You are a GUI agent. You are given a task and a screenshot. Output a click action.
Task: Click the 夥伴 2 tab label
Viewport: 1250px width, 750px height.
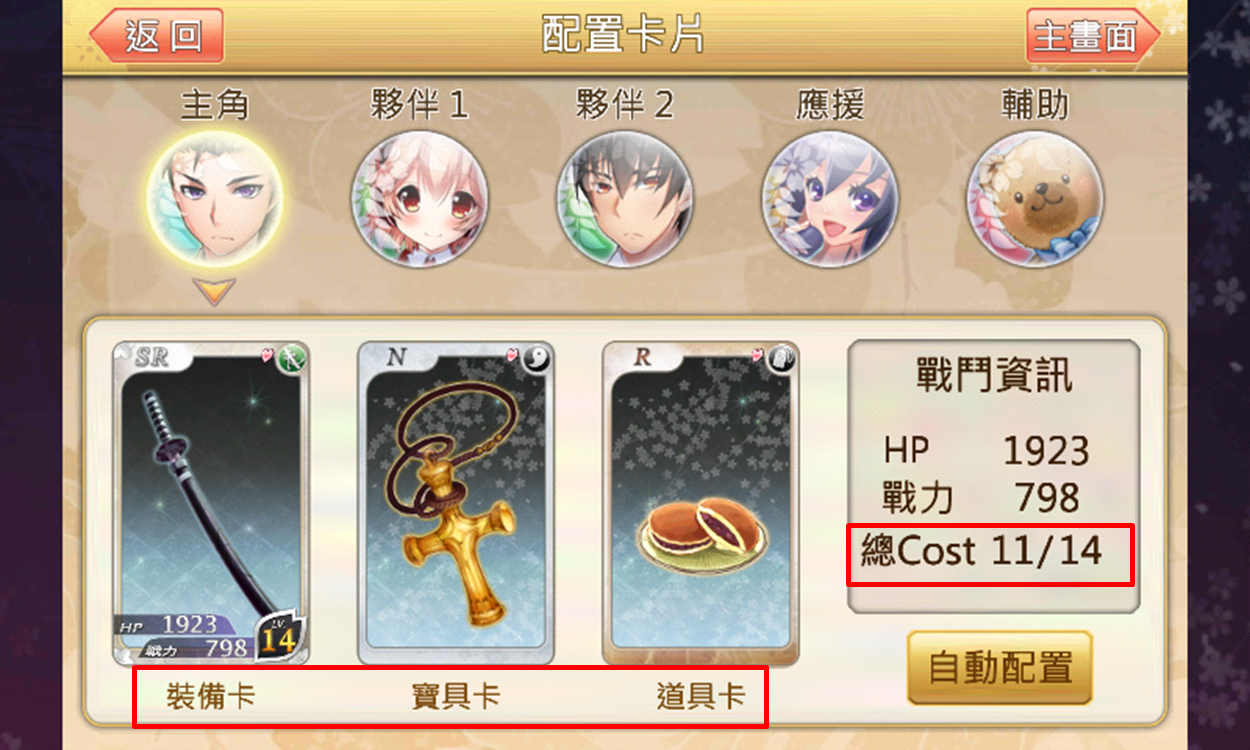624,105
